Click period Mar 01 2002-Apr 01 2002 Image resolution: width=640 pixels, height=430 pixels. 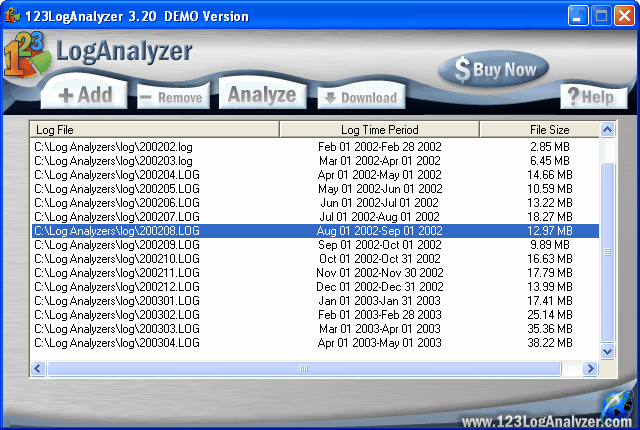click(x=380, y=161)
